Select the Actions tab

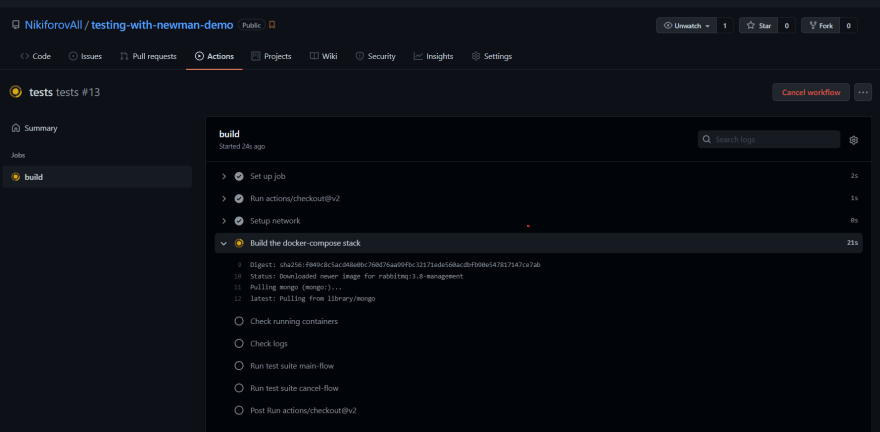tap(214, 56)
